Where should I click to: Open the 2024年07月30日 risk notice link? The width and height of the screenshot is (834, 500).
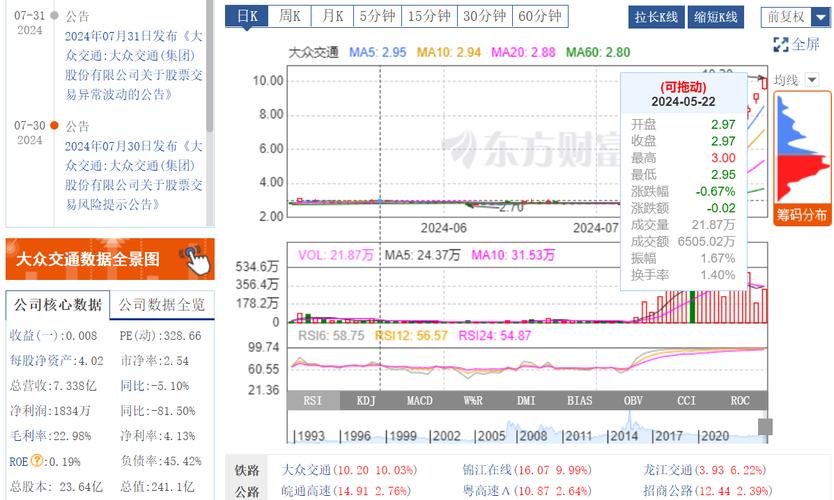pyautogui.click(x=134, y=175)
